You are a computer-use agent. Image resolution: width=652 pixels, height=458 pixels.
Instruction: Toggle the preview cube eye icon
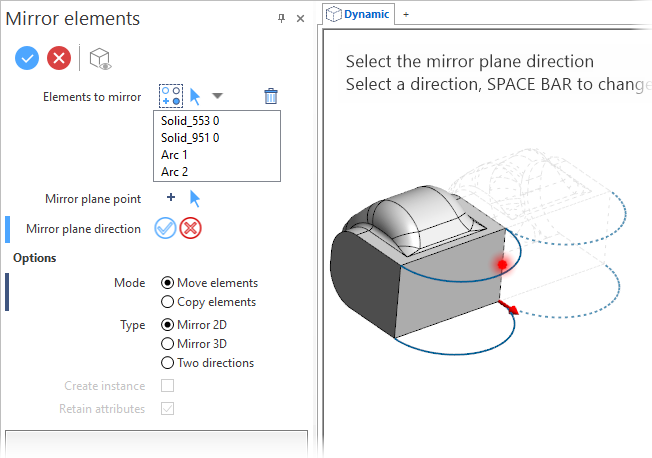tap(100, 59)
